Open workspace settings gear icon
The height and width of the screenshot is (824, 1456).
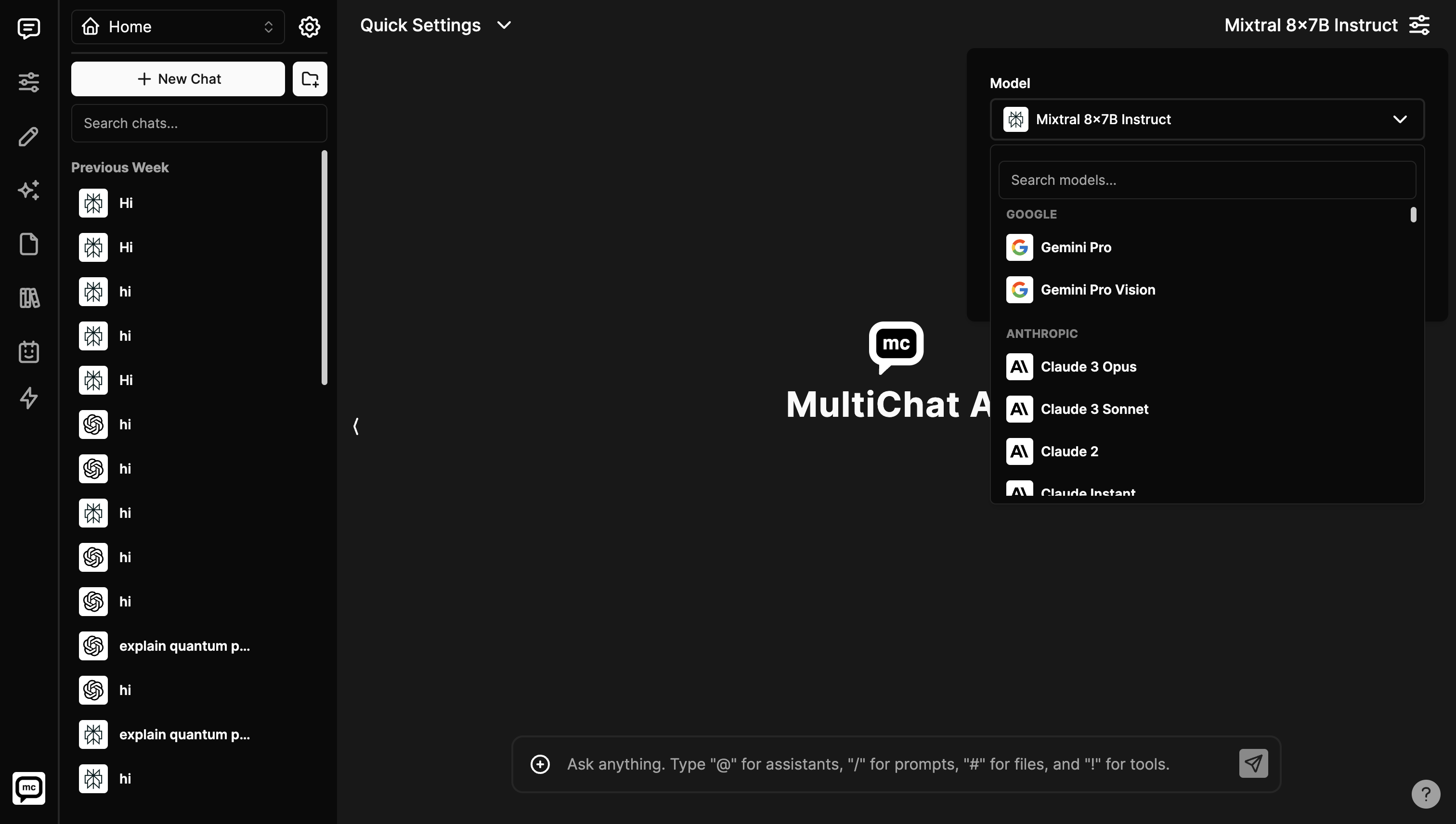(309, 26)
